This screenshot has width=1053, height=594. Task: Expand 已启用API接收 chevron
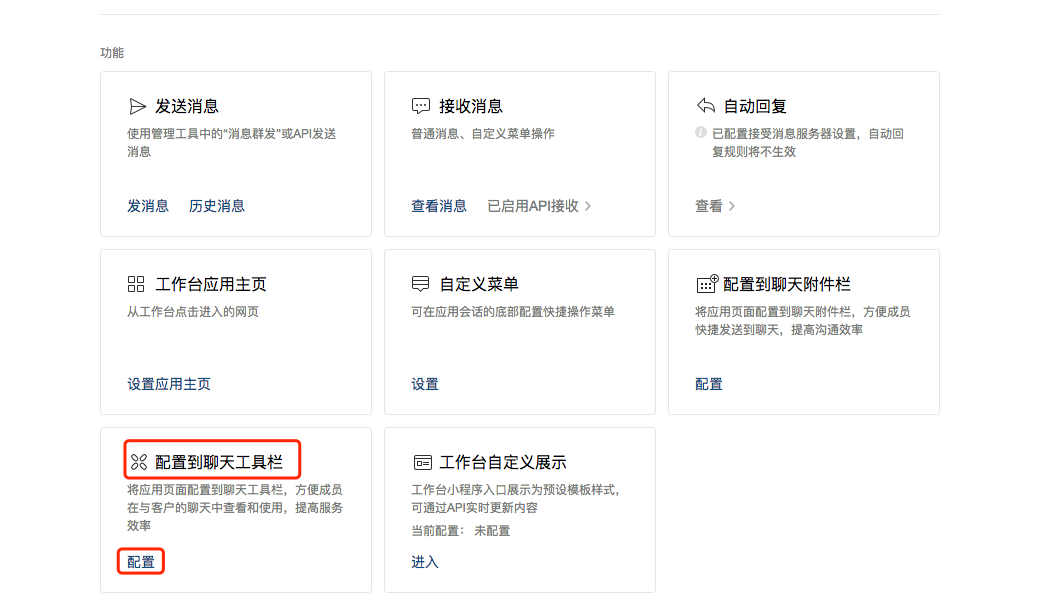[588, 206]
